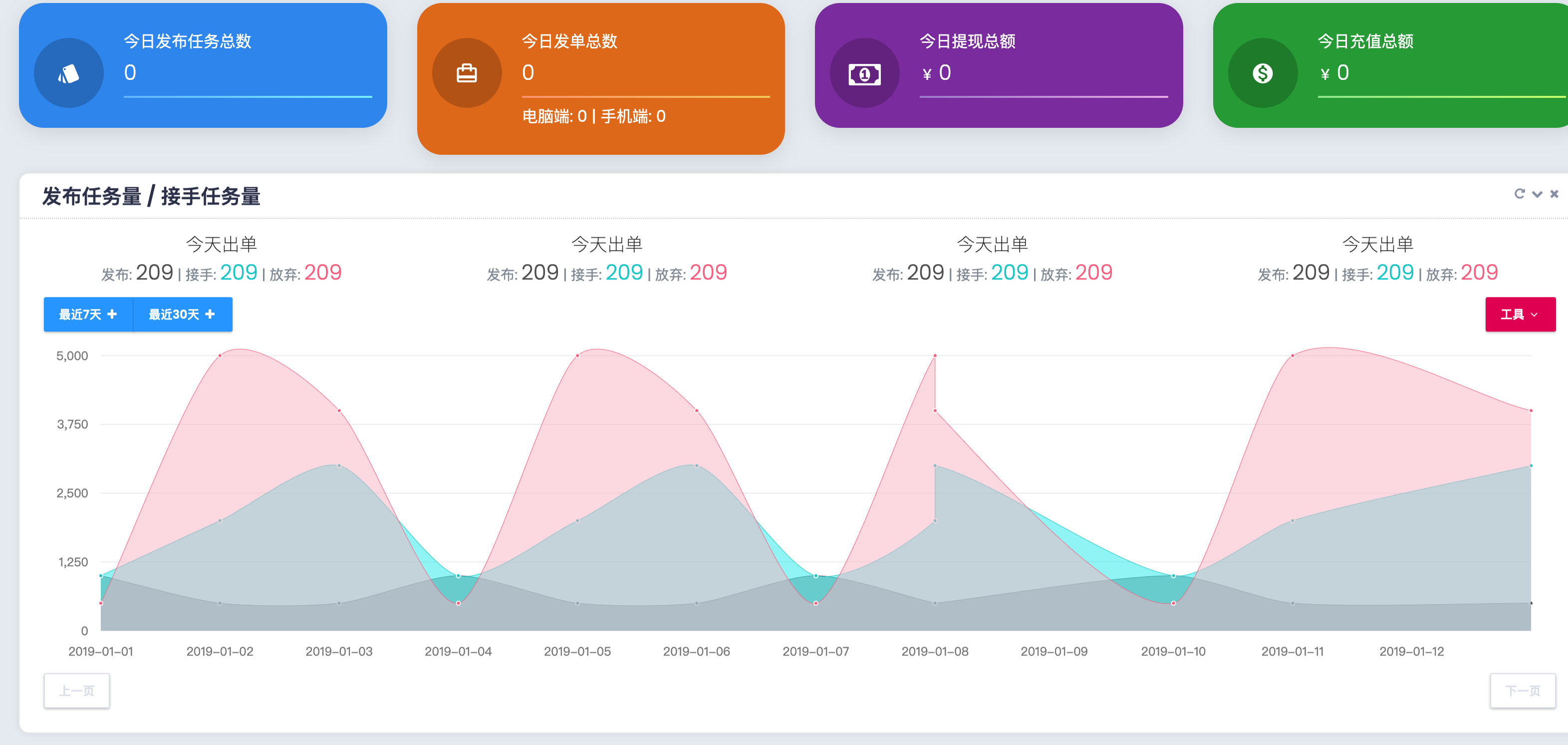This screenshot has width=1568, height=745.
Task: Click the briefcase icon on orange card
Action: 467,74
